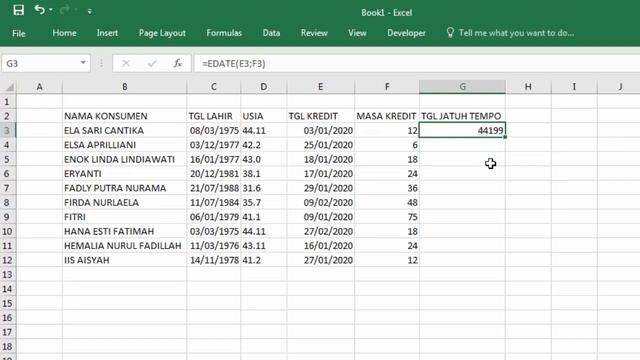Click the Save icon in quick access toolbar
The height and width of the screenshot is (360, 640).
18,10
